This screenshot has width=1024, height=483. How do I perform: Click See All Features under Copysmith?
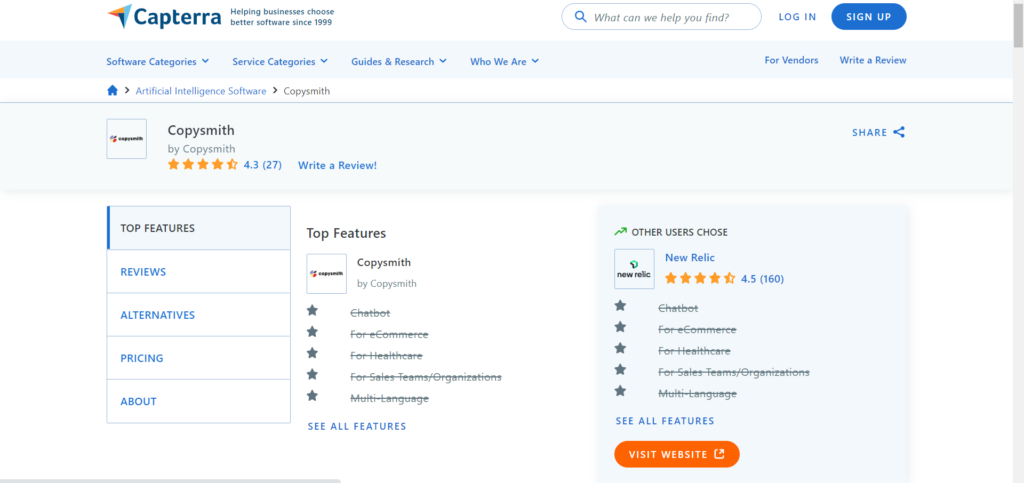pos(357,426)
